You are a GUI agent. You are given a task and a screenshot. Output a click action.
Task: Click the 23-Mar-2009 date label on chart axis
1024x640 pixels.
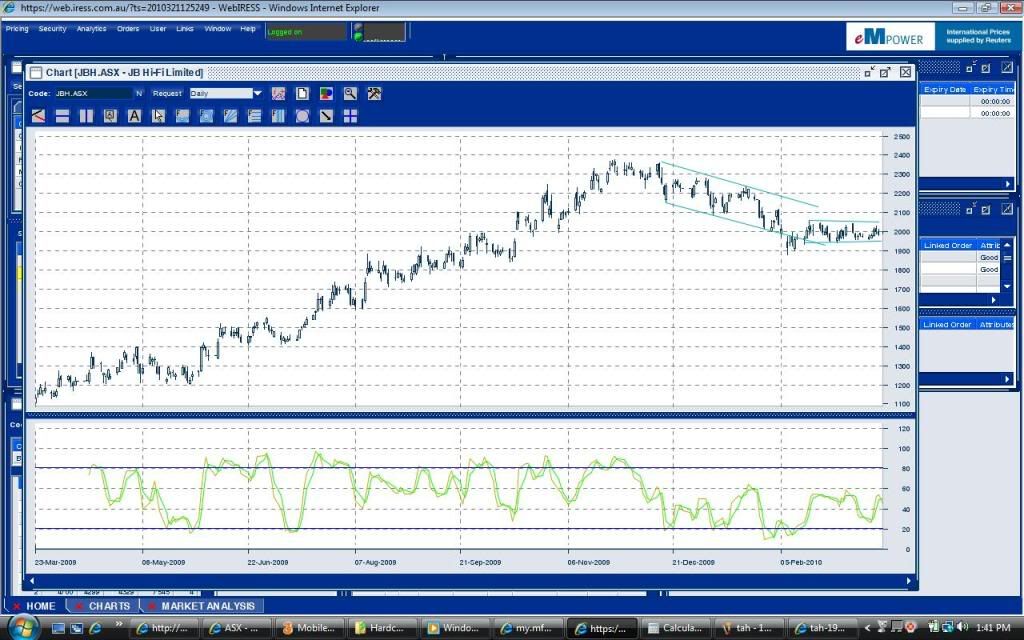56,562
